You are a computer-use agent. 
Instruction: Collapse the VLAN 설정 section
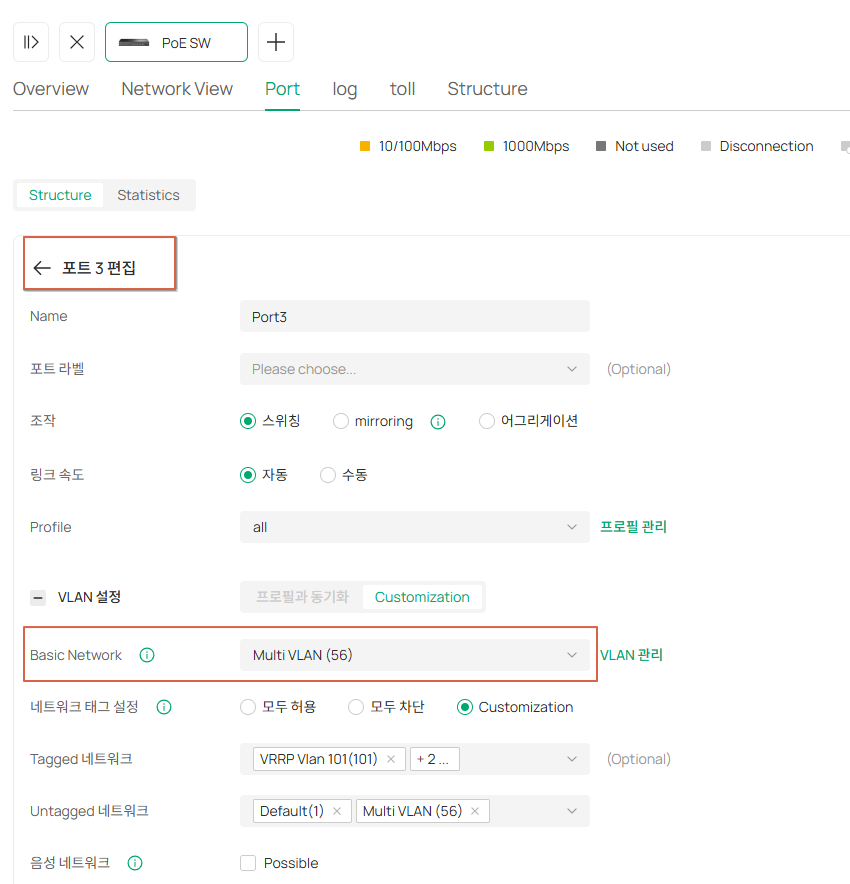pos(38,598)
